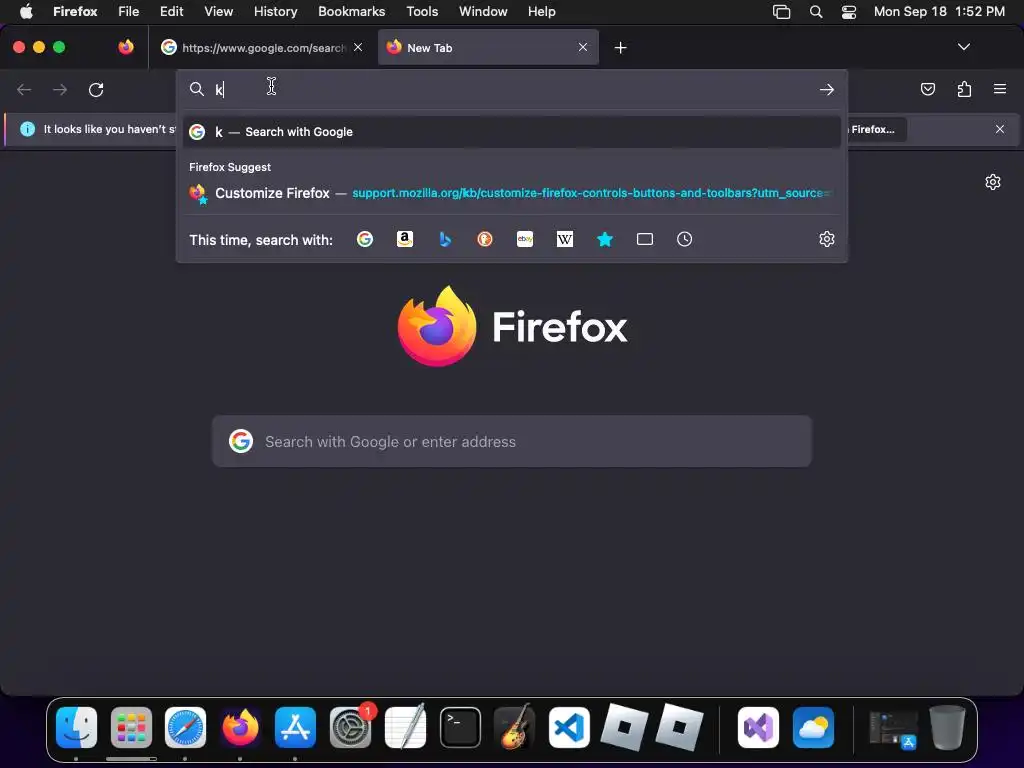
Task: Open the View menu
Action: 218,12
